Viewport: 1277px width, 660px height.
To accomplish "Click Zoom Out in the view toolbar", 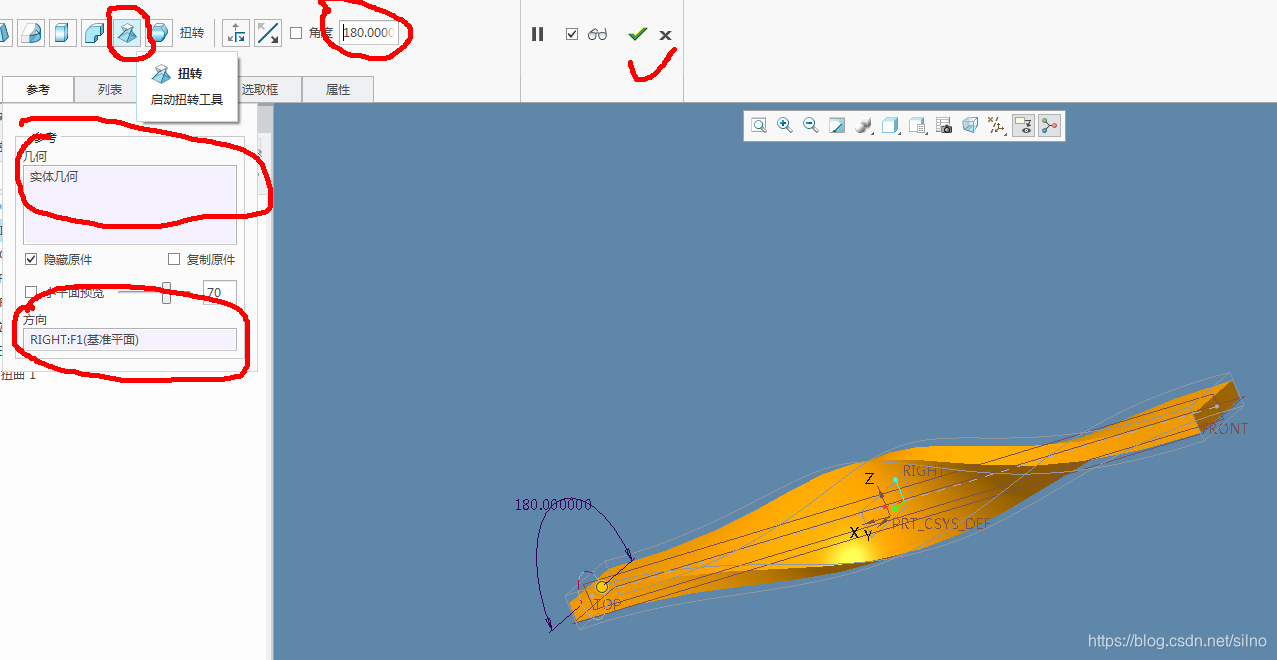I will click(811, 125).
